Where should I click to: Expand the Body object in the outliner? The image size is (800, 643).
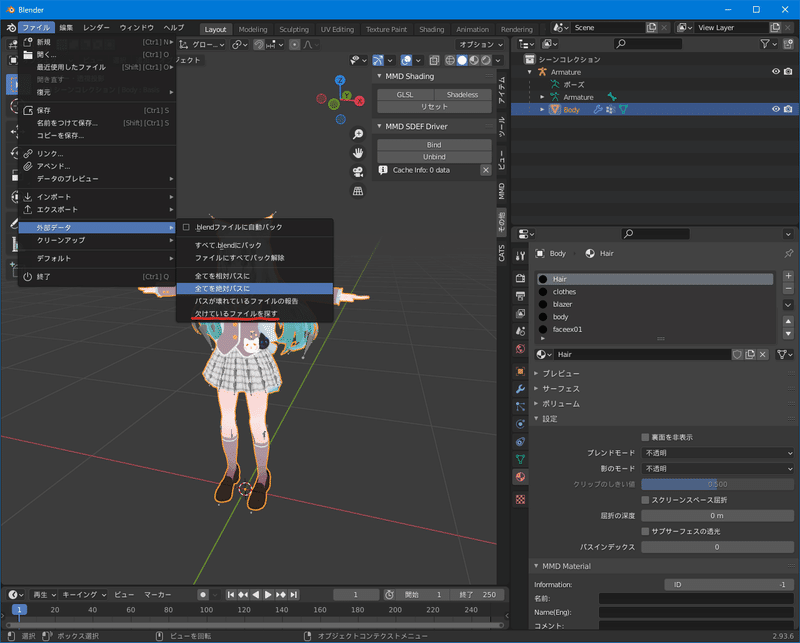point(542,109)
